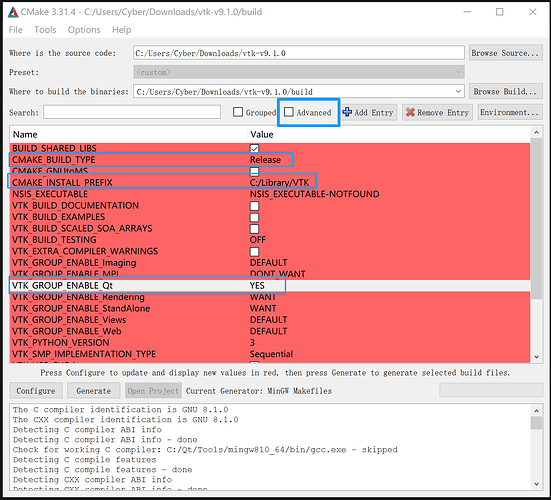
Task: Click the output log scroll up arrow
Action: (x=536, y=410)
